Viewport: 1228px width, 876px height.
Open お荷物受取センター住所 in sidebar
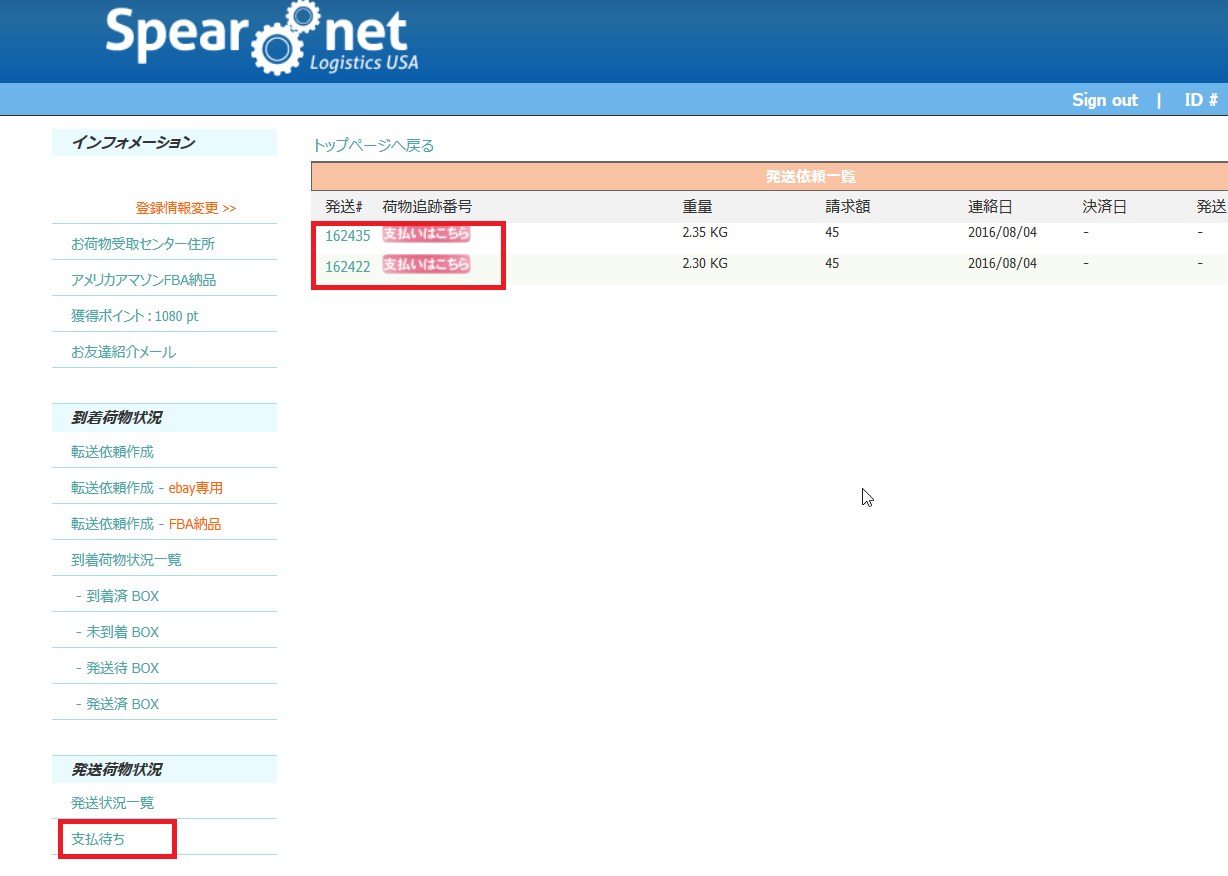(143, 244)
